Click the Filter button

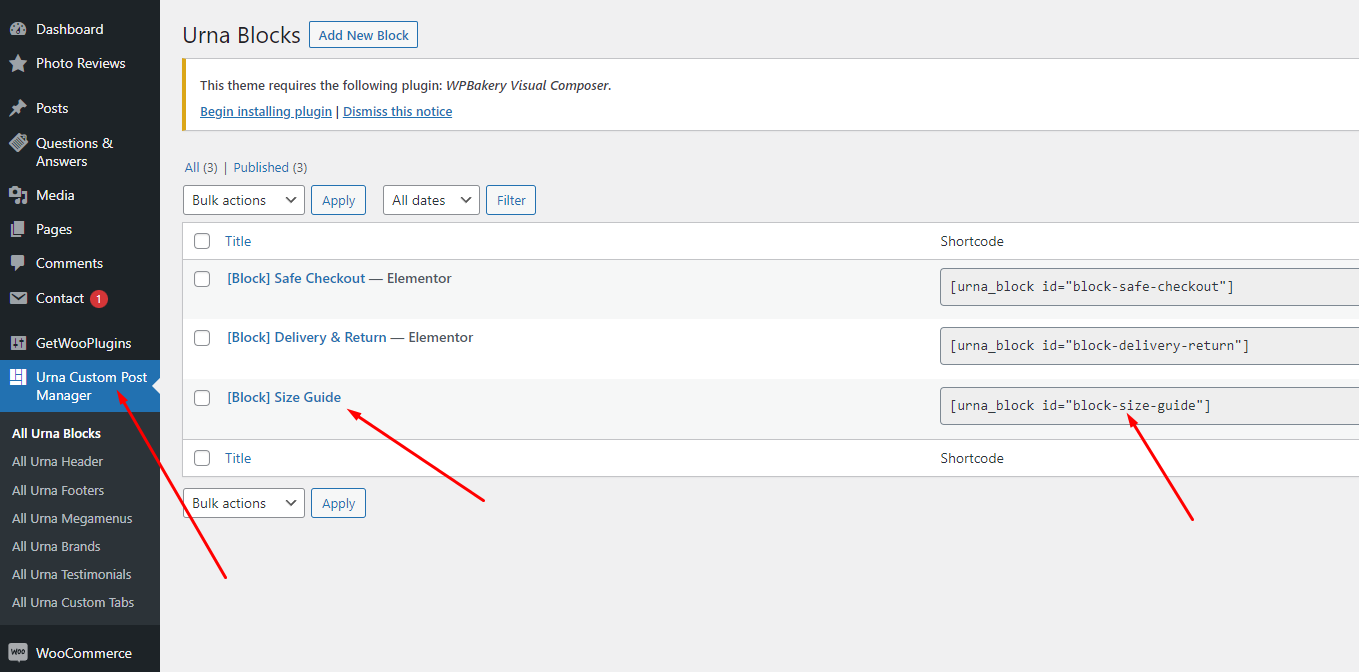click(x=511, y=200)
